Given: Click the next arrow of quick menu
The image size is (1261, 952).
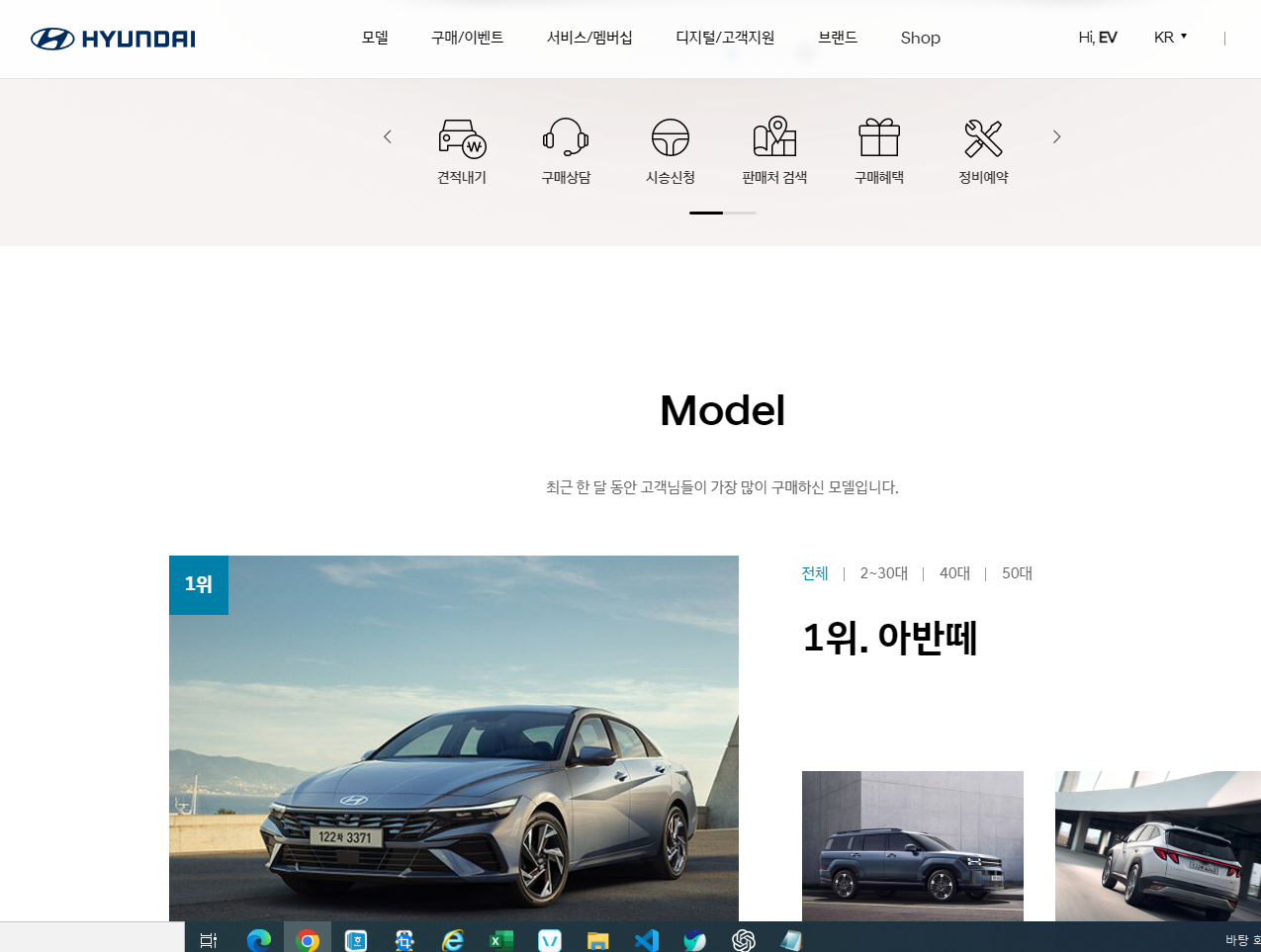Looking at the screenshot, I should 1056,136.
